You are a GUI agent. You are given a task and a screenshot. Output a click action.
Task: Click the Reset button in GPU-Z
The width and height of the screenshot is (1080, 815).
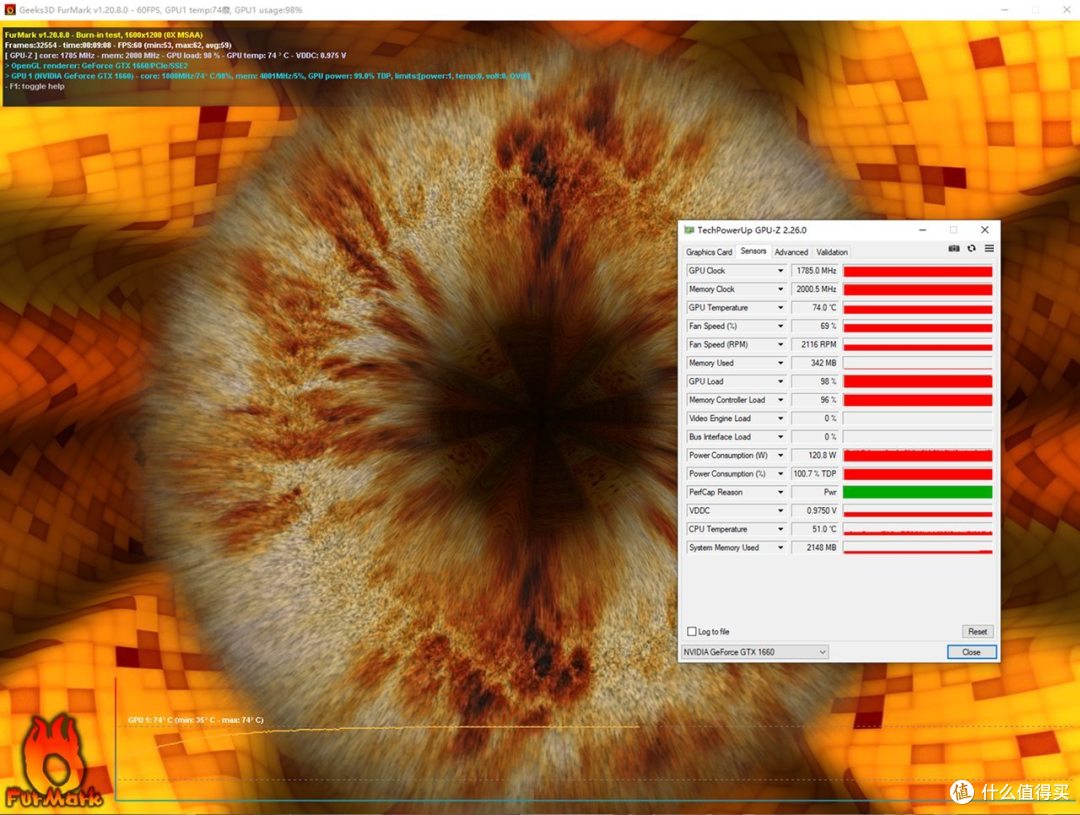coord(977,631)
